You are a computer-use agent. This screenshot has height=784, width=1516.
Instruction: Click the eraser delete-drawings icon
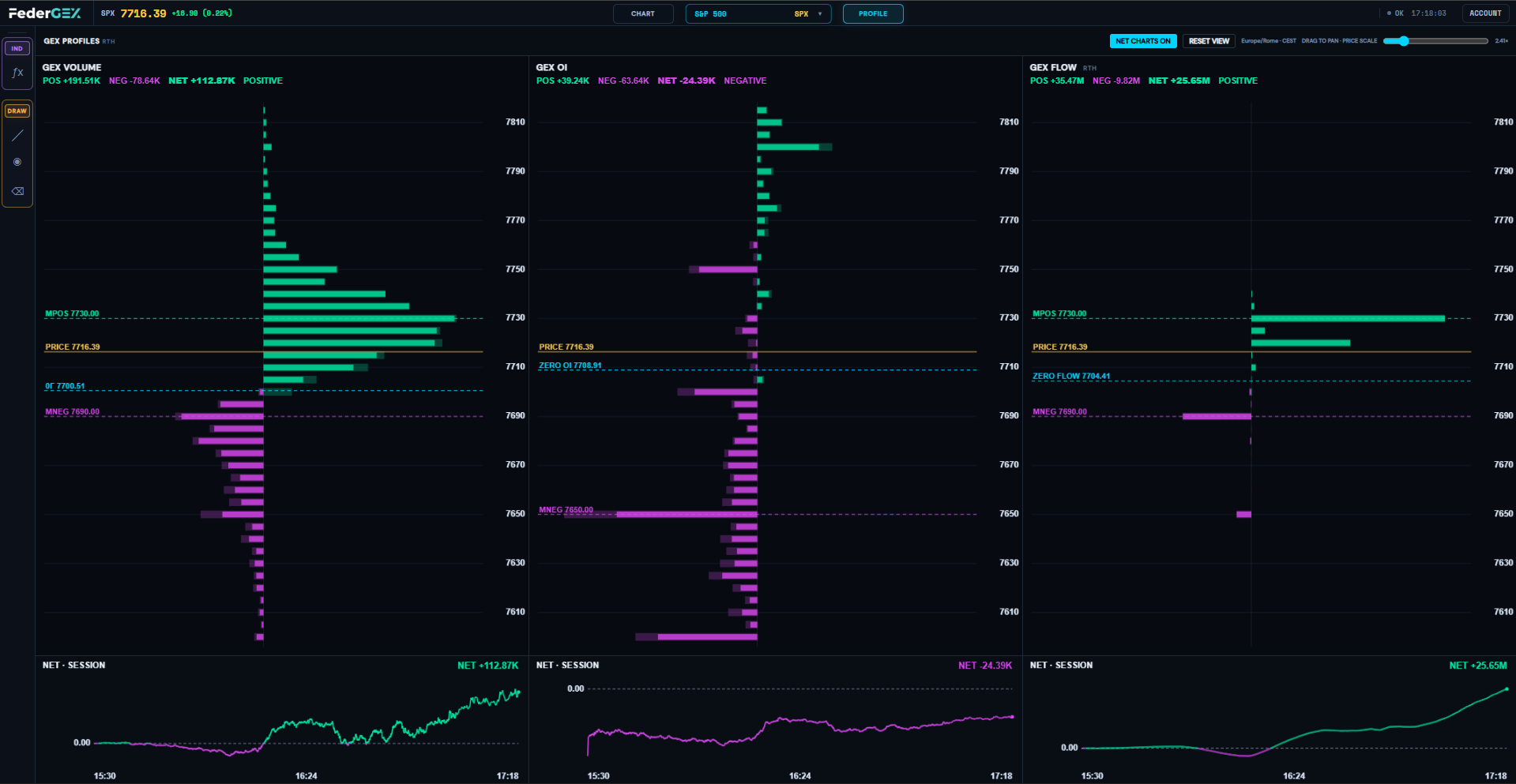click(x=17, y=191)
